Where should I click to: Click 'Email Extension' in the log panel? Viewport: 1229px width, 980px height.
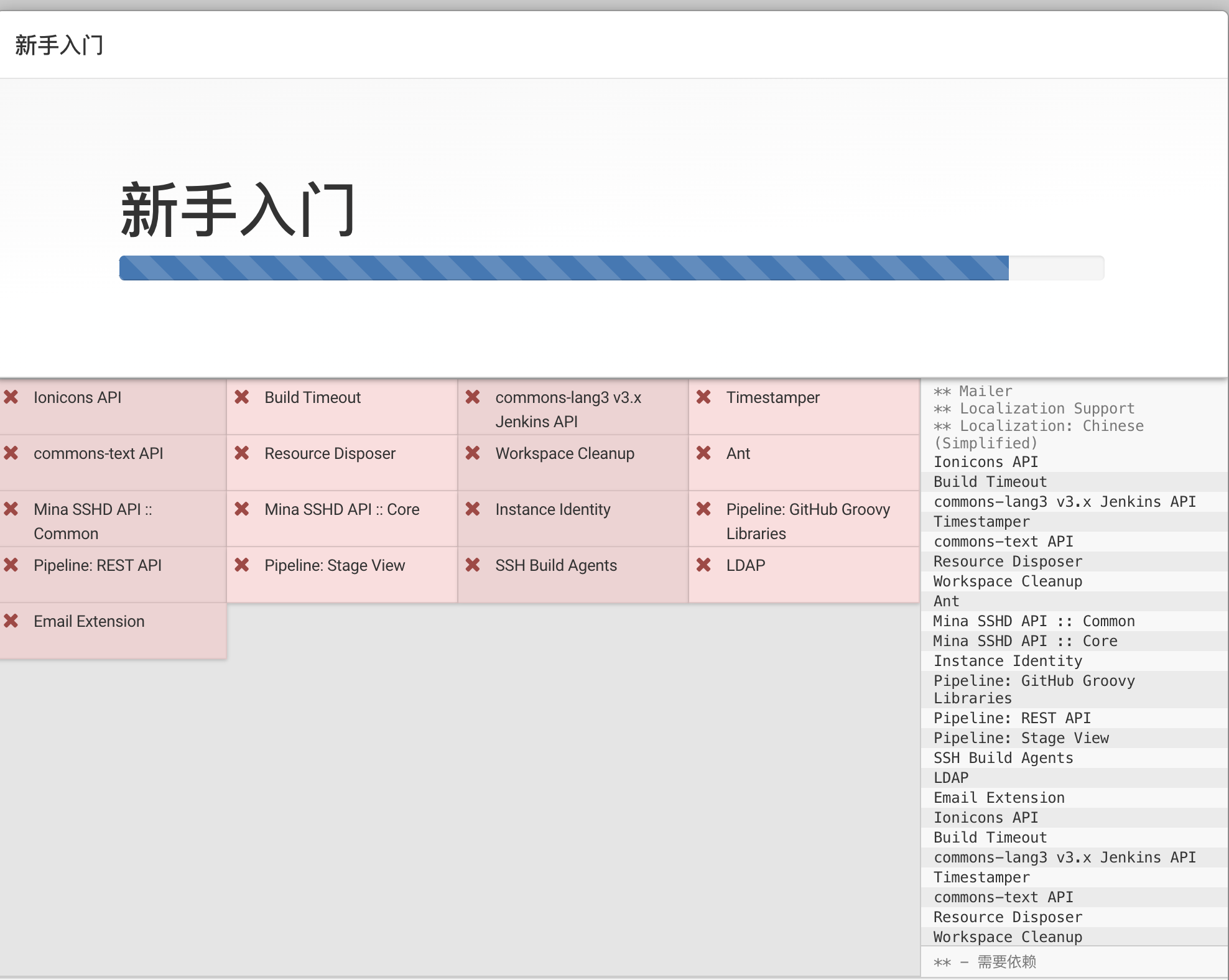[x=999, y=798]
